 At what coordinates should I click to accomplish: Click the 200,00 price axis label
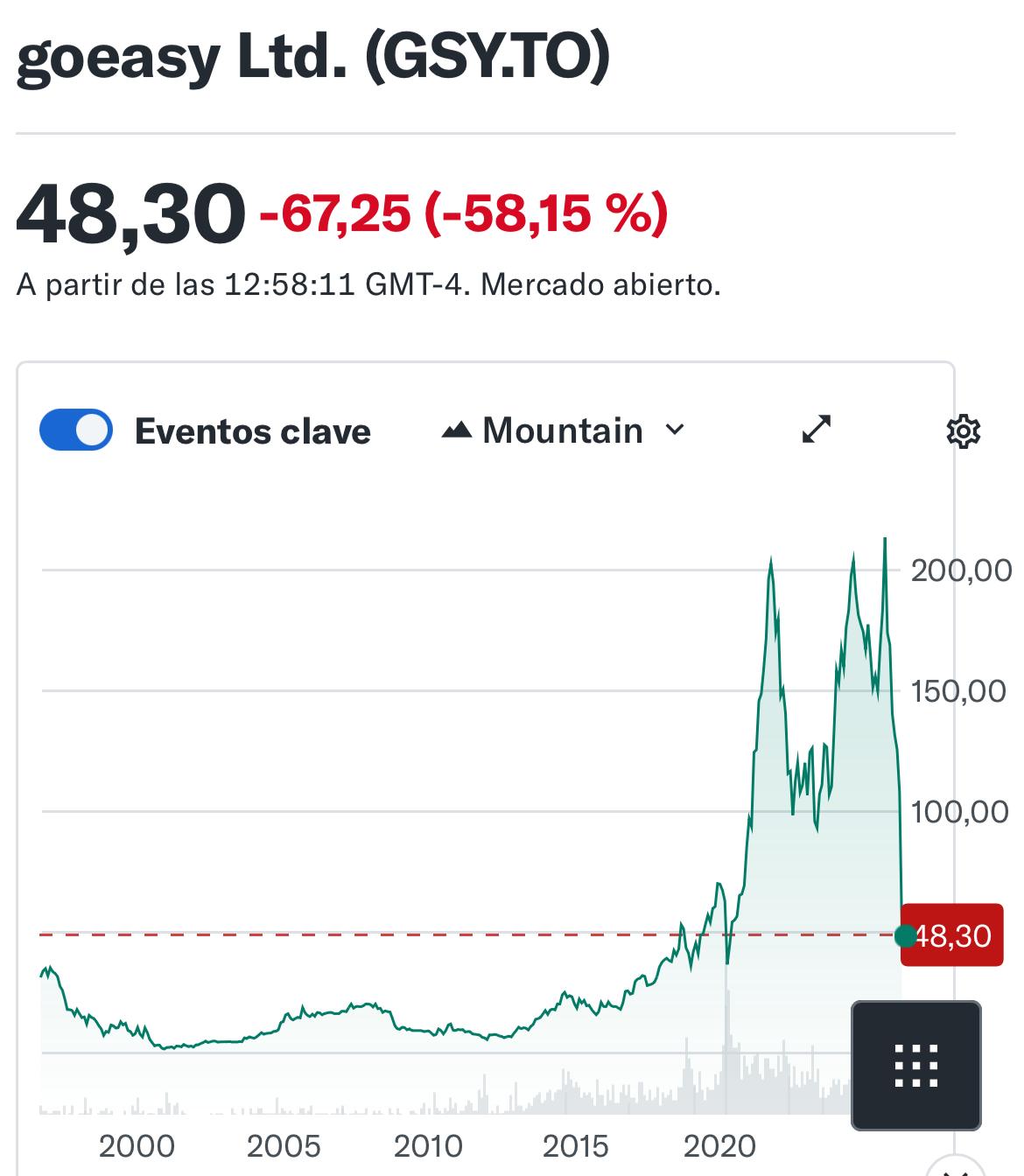[960, 570]
